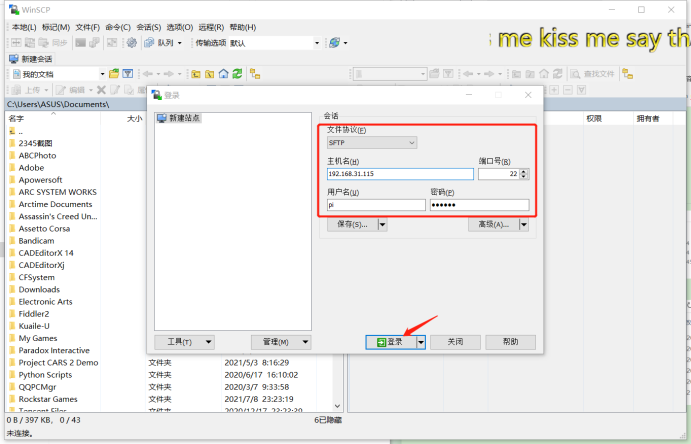Click the 保存(S)... save button
Screen dimensions: 691x444
tap(353, 225)
